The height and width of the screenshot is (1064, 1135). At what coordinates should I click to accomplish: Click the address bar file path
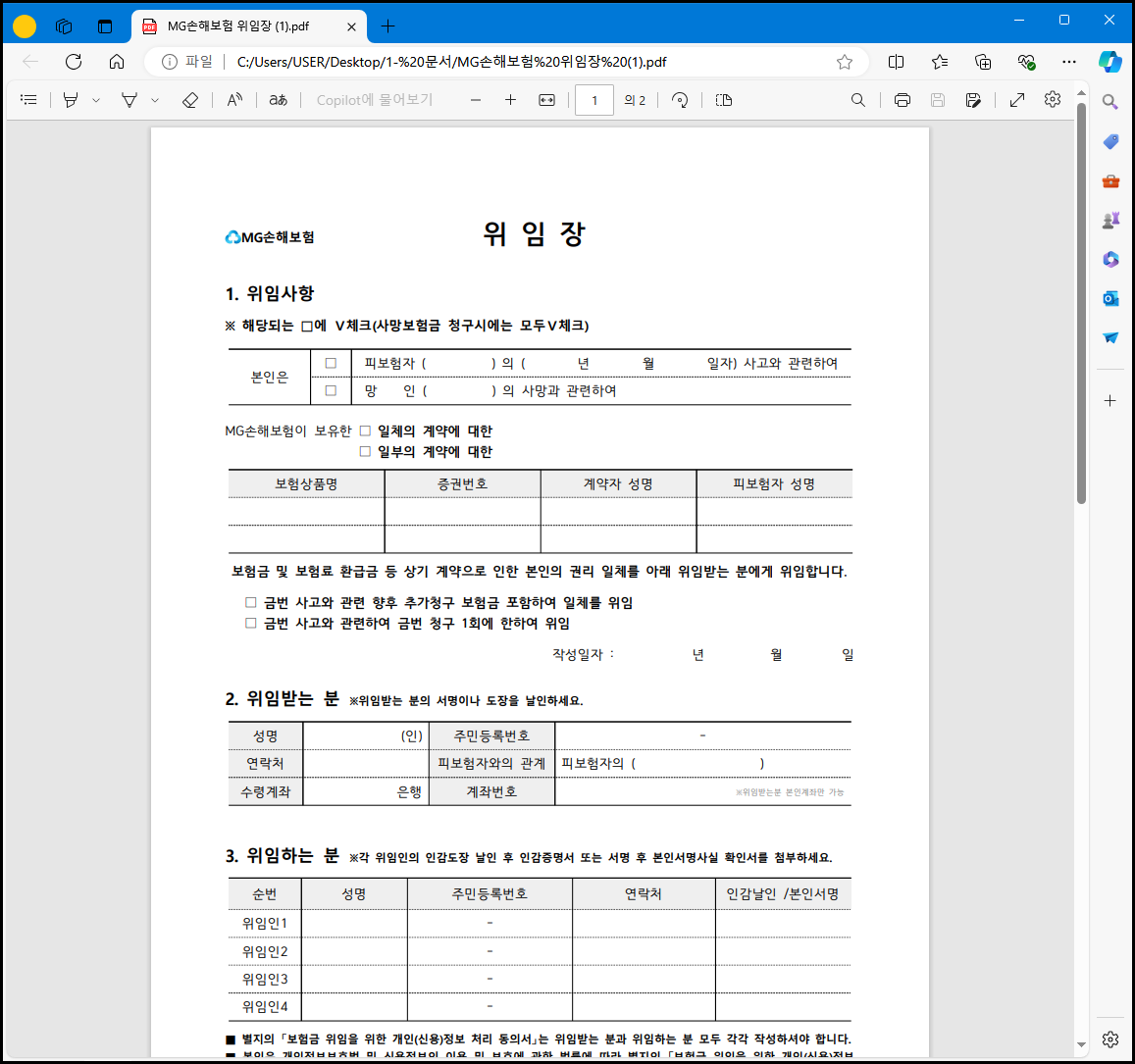click(451, 62)
